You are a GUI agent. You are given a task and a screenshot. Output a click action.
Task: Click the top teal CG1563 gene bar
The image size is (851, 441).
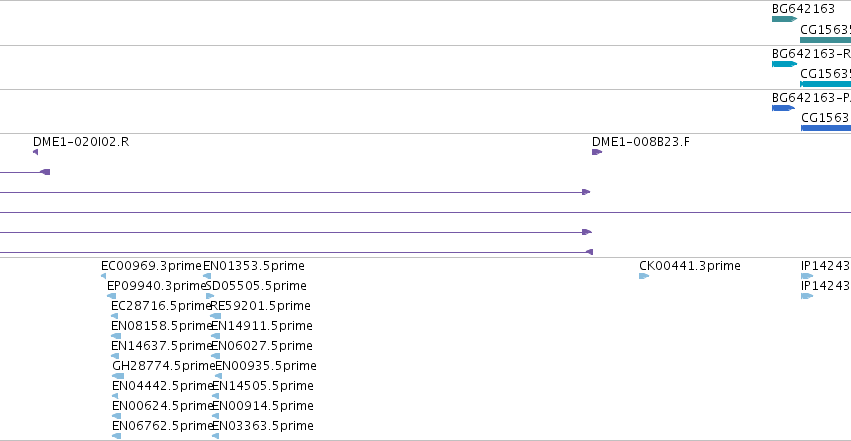(x=825, y=40)
